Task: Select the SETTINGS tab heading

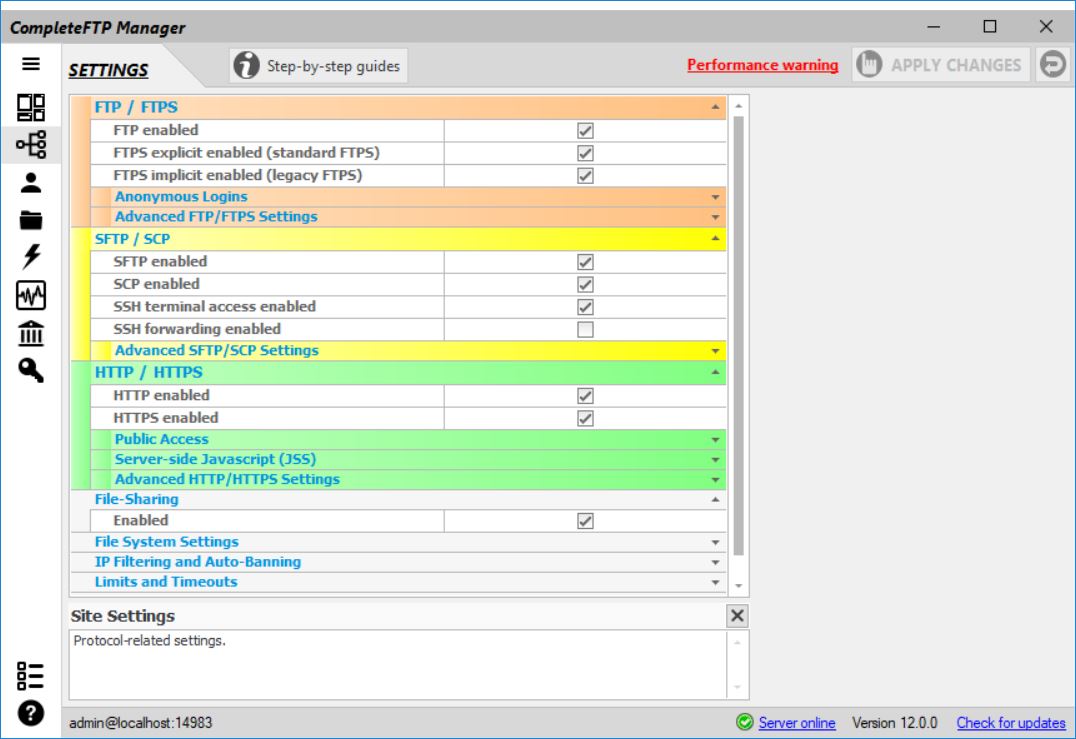Action: (x=108, y=70)
